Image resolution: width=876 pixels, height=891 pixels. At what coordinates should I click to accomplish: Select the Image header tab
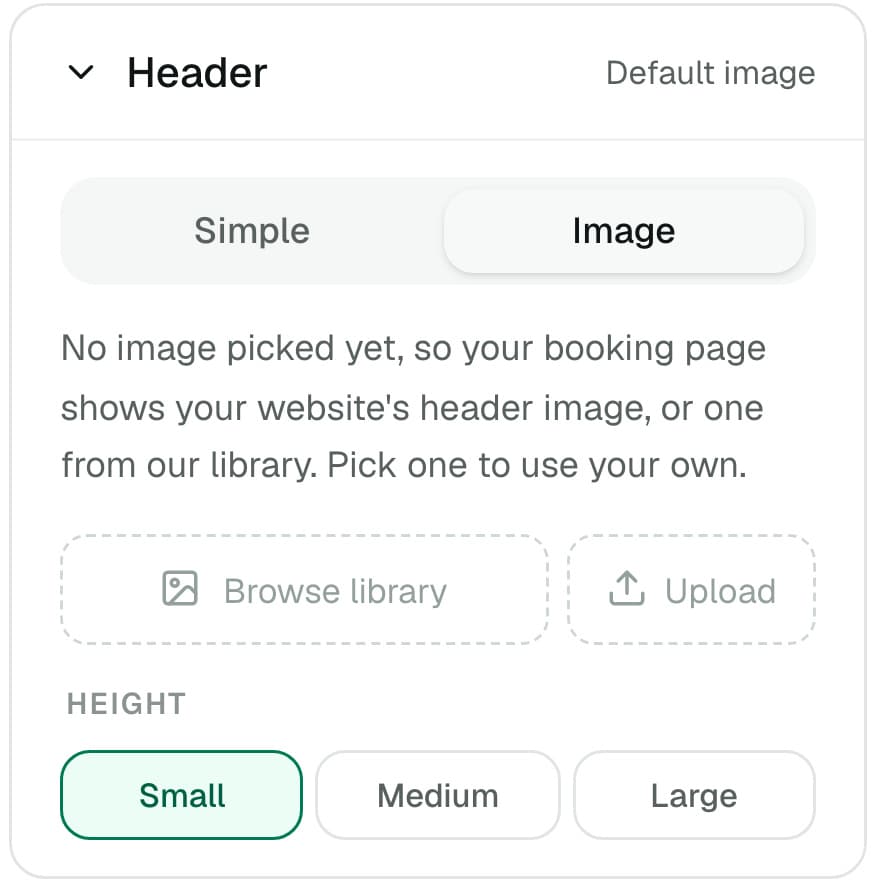point(623,231)
